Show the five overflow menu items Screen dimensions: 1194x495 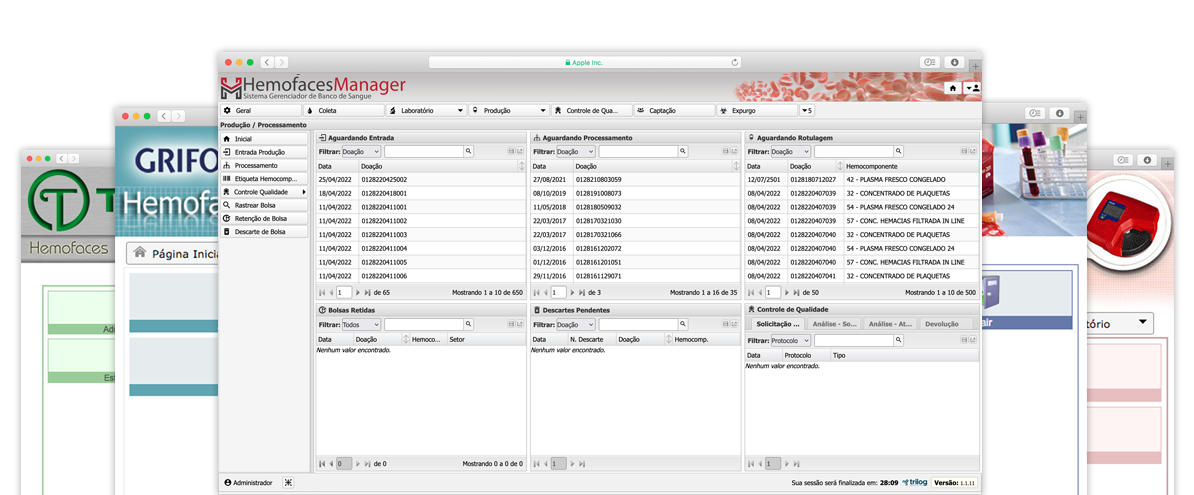(806, 110)
